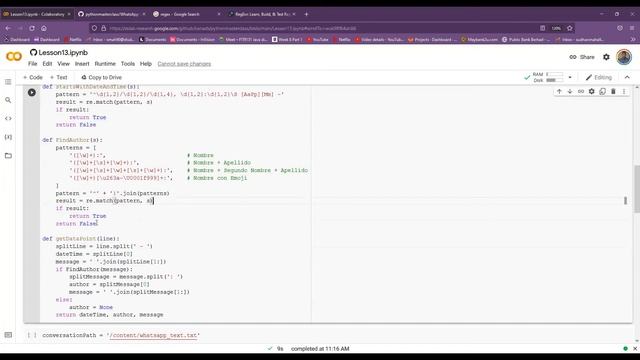Collapse the header with chevron up

(x=627, y=77)
